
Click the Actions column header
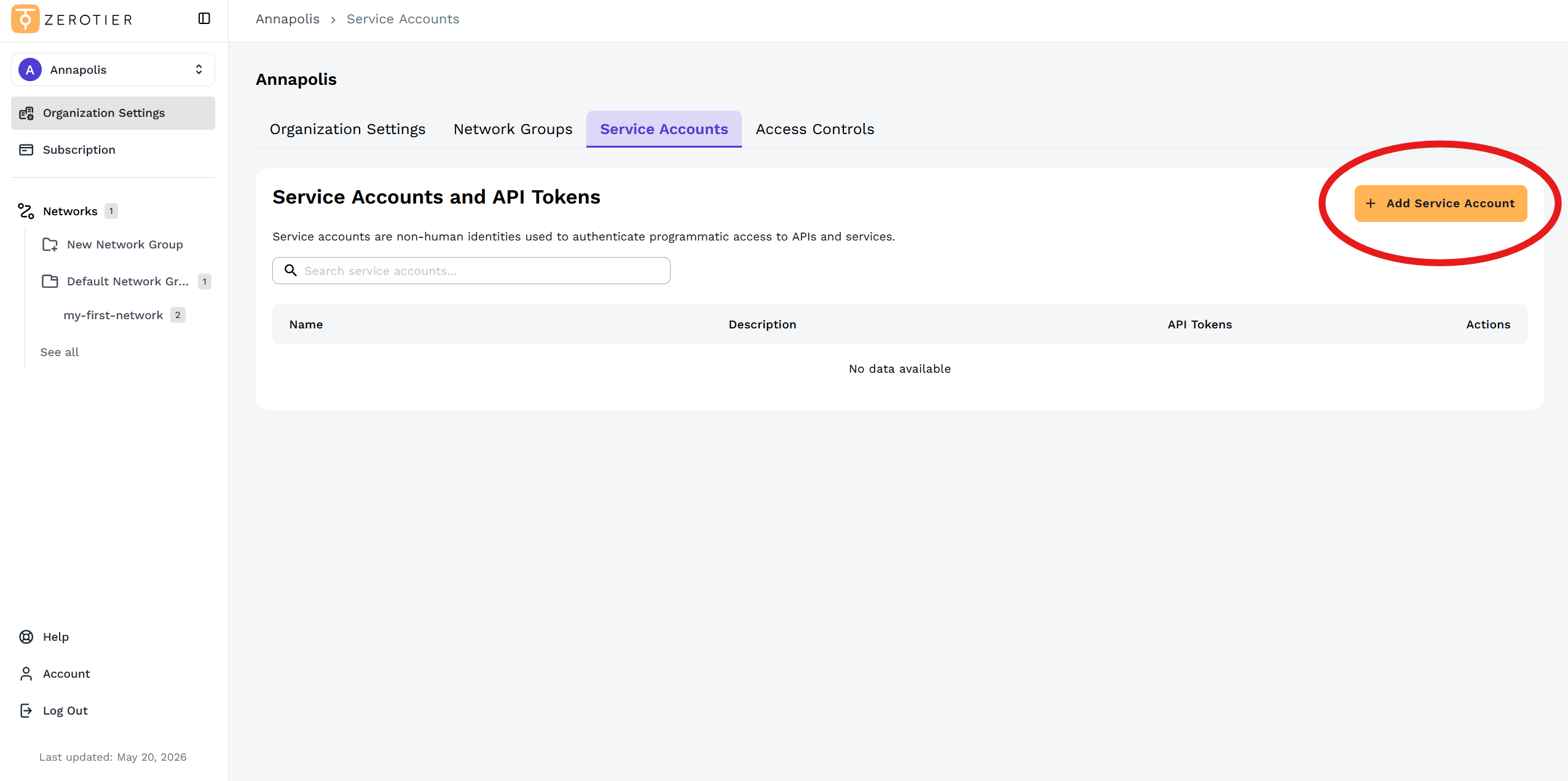pyautogui.click(x=1488, y=325)
